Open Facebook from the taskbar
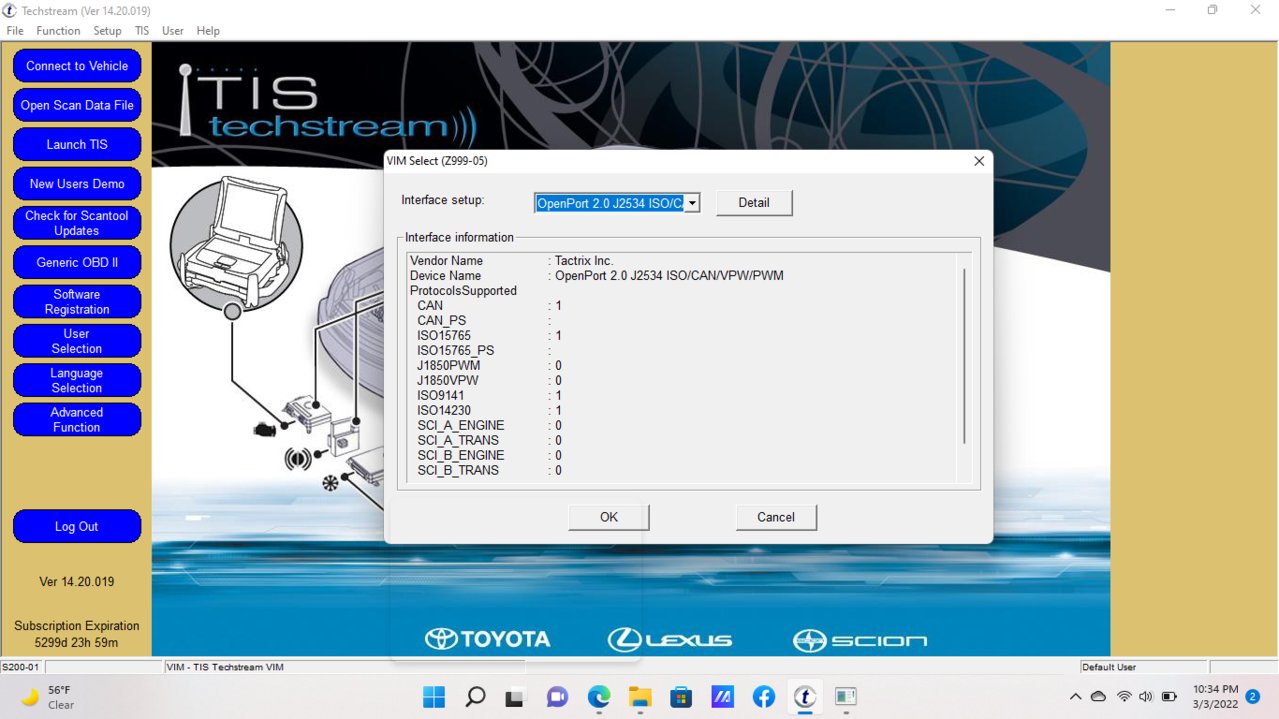 click(763, 696)
